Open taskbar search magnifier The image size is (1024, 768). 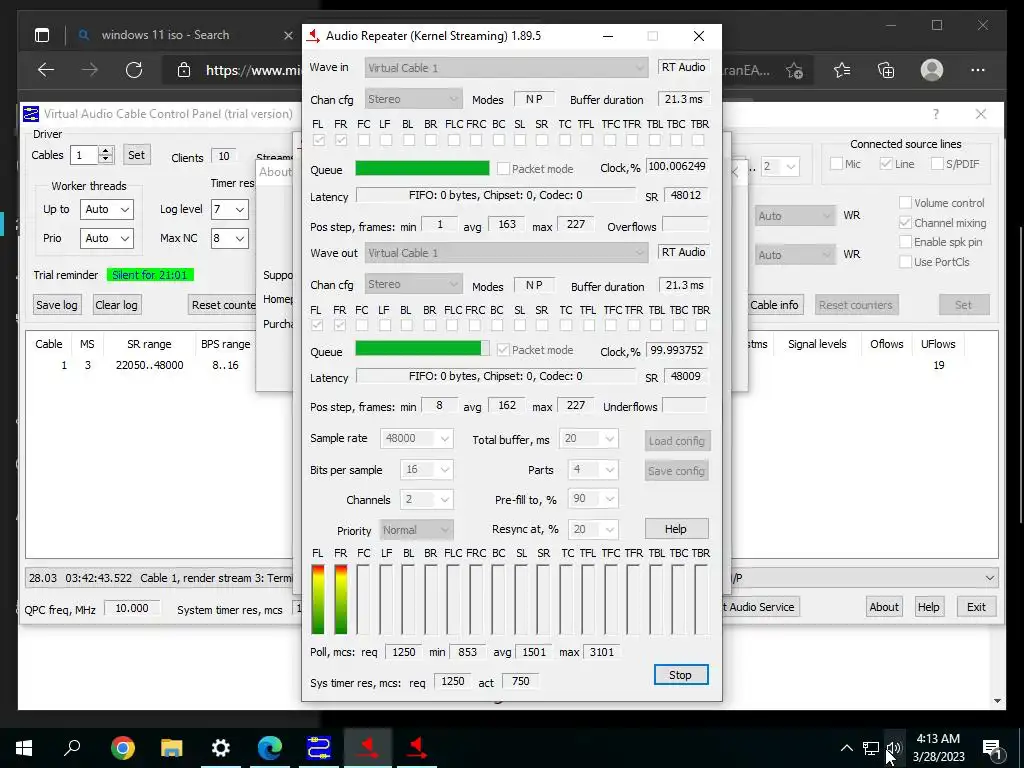click(72, 747)
